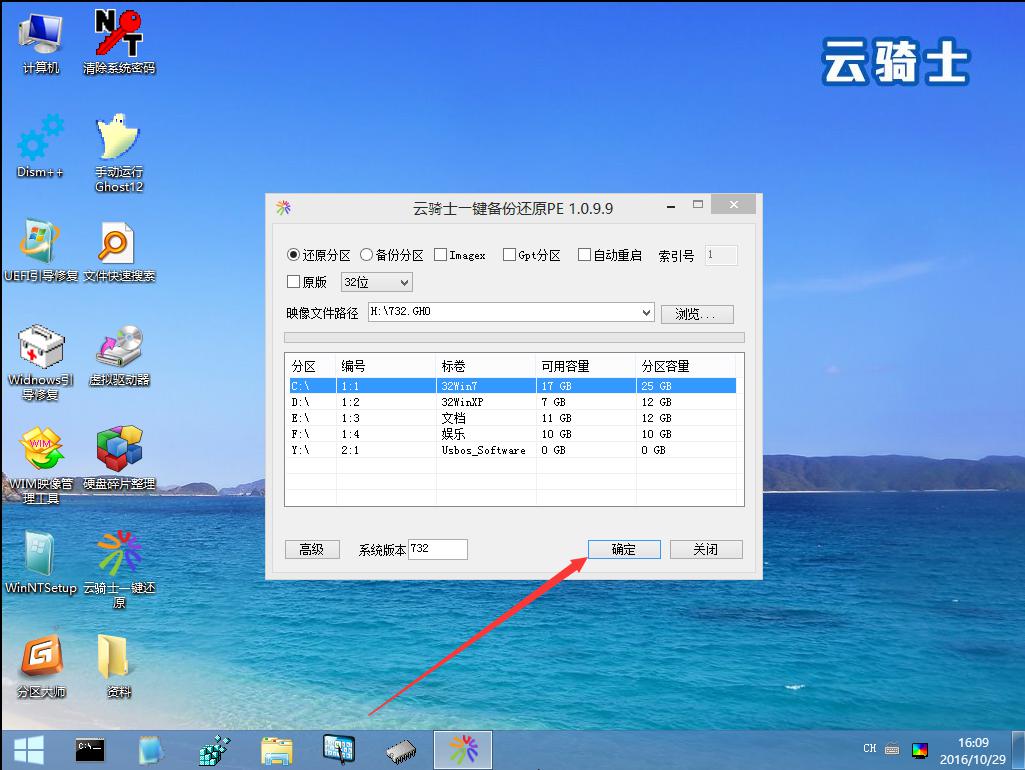Open Dism++ from the desktop
The height and width of the screenshot is (770, 1025).
point(38,140)
